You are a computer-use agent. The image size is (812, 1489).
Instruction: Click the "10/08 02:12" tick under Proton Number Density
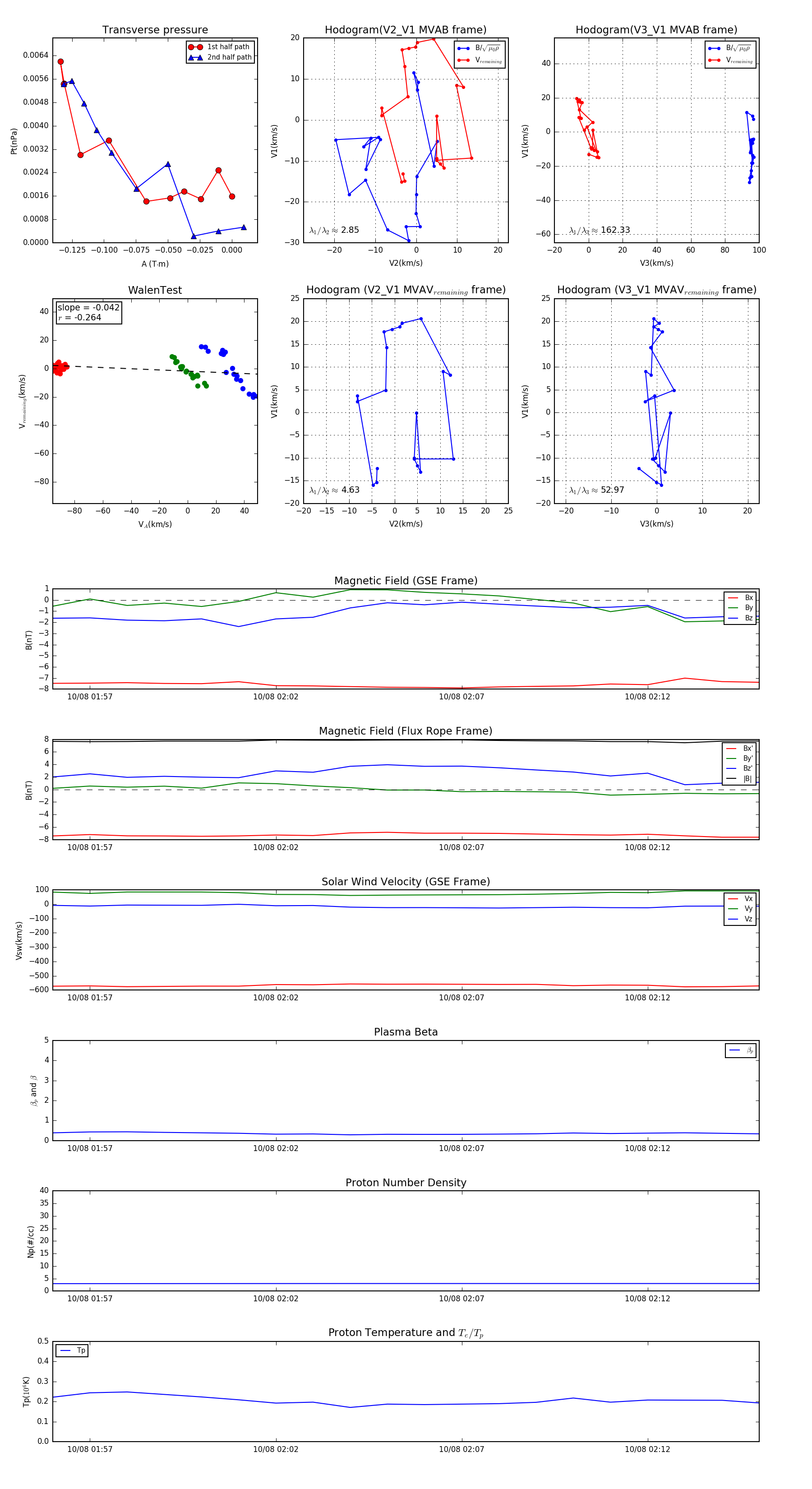tap(647, 1298)
